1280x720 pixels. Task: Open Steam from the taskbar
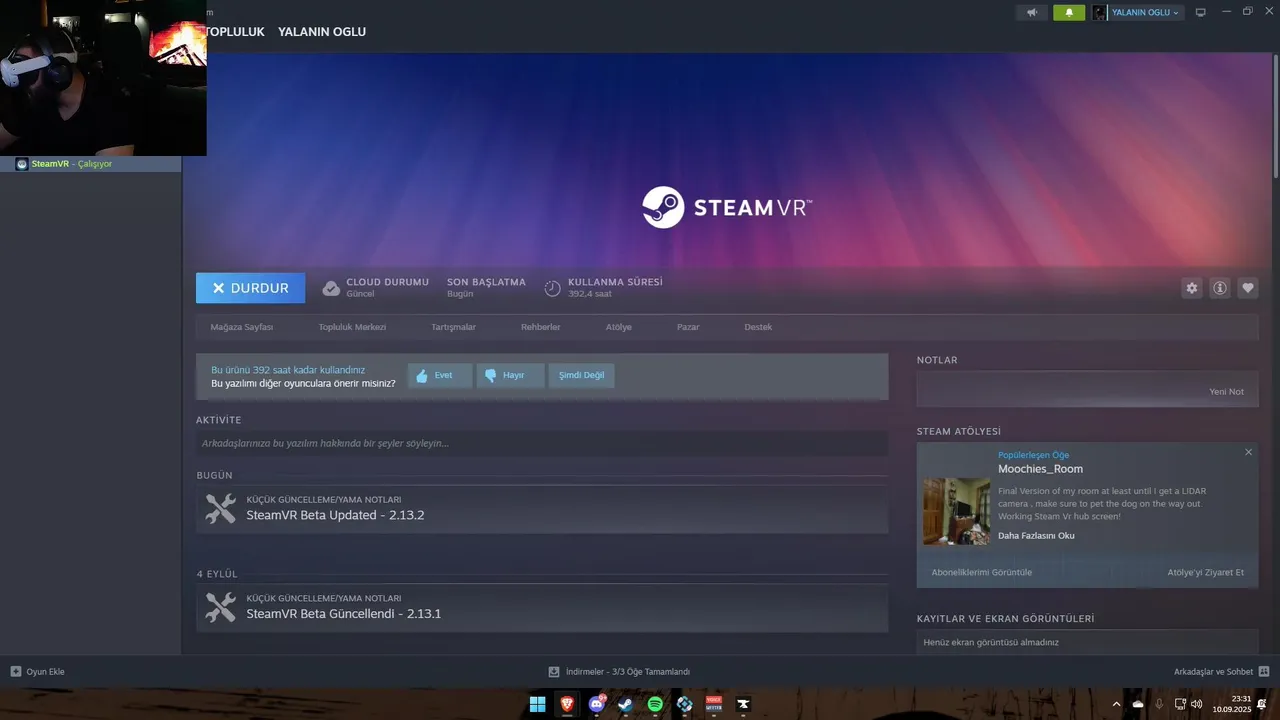point(625,704)
